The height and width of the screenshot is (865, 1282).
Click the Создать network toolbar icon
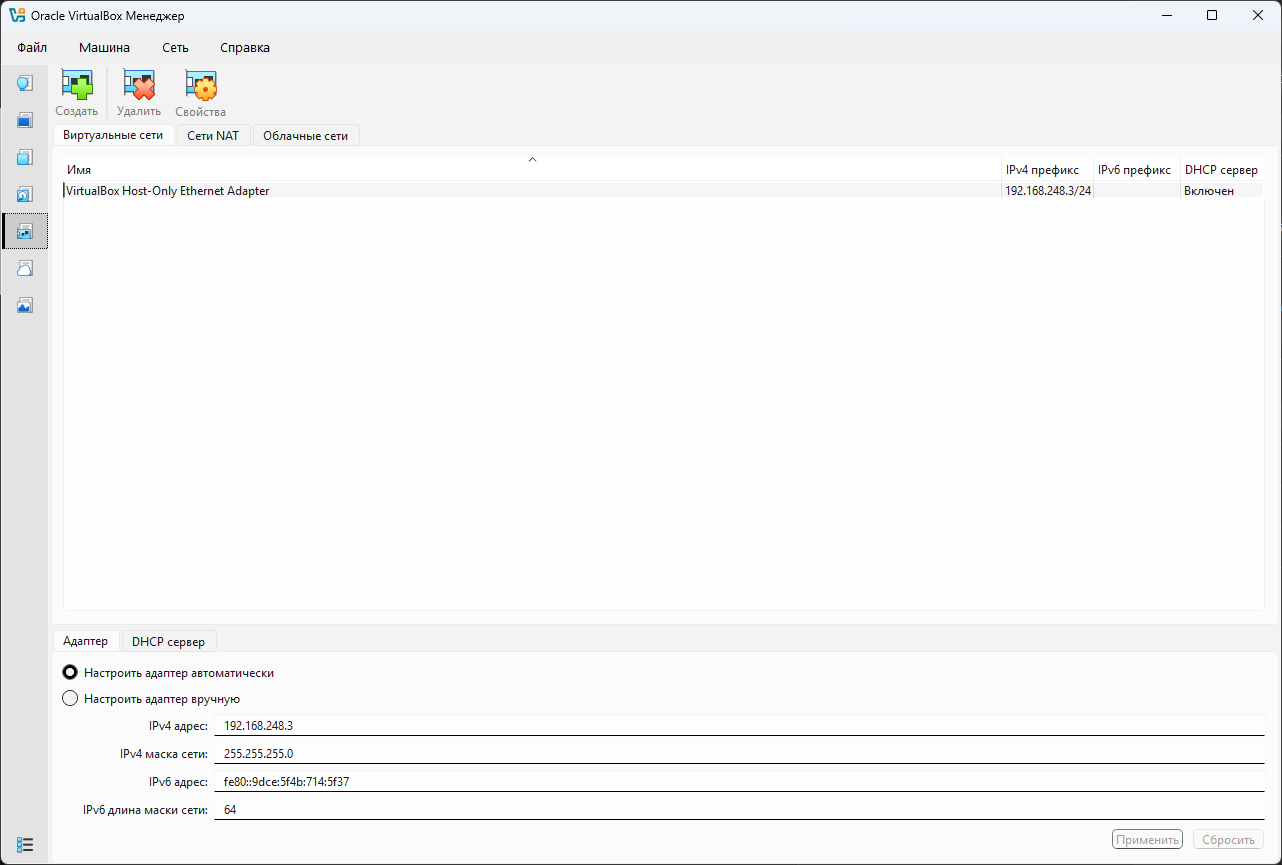pyautogui.click(x=76, y=87)
